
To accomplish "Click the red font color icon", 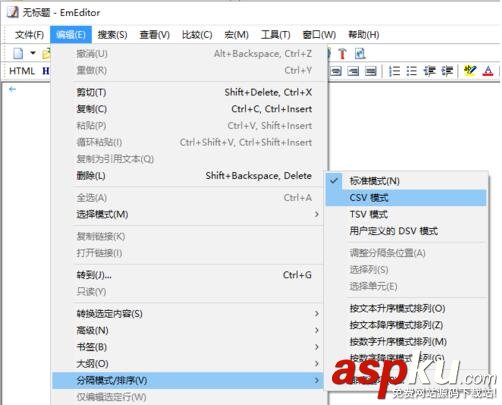I will point(488,71).
